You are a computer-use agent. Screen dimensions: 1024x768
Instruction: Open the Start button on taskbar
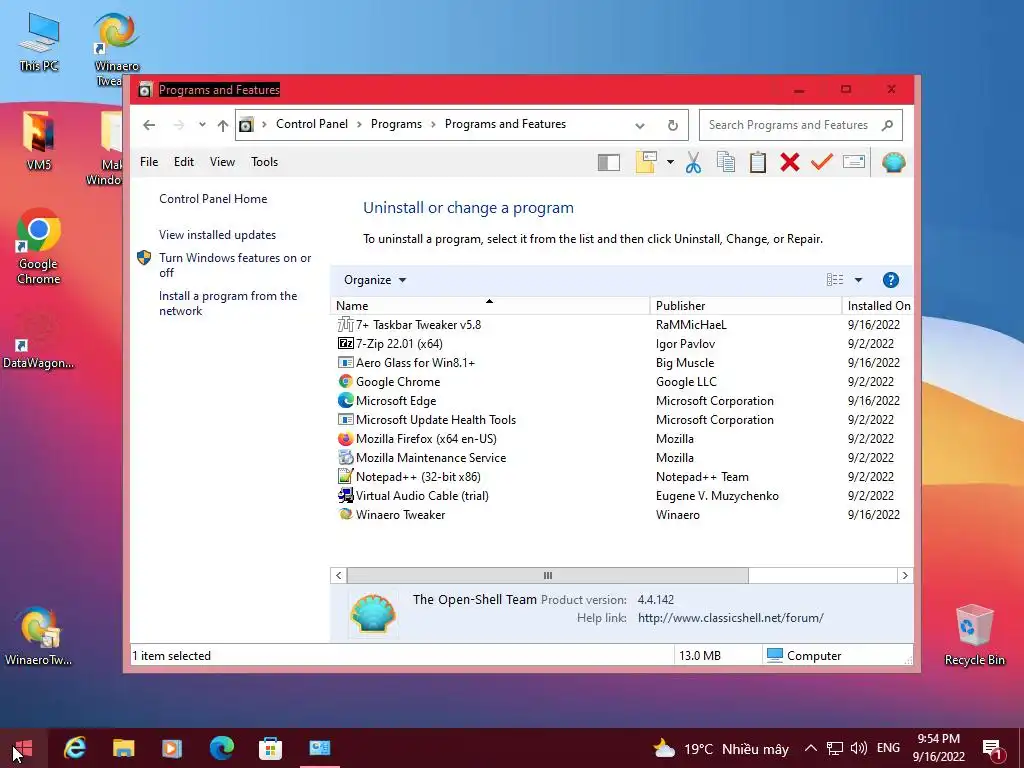24,748
